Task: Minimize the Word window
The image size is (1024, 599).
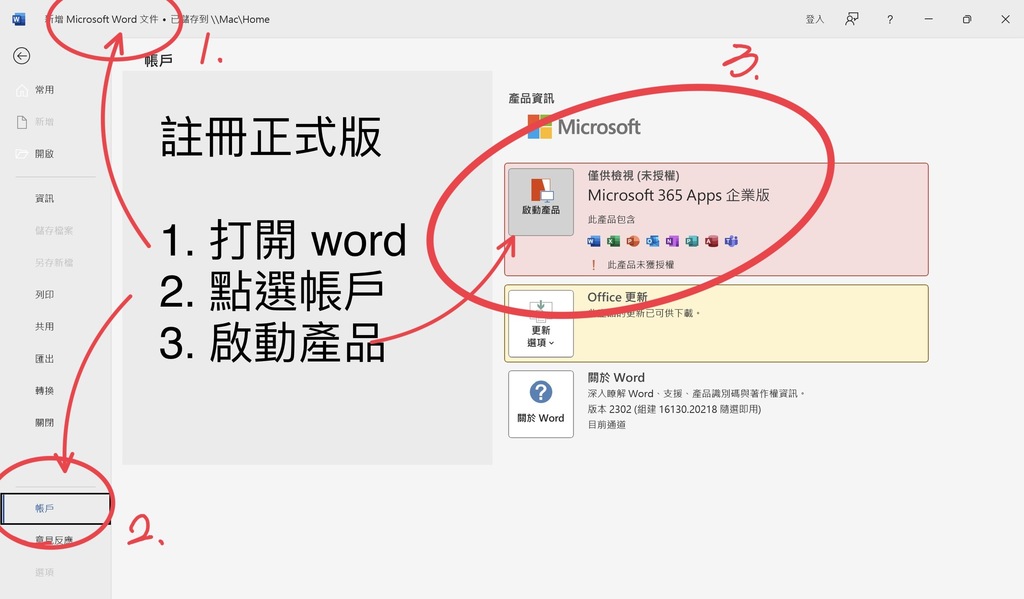Action: coord(928,20)
